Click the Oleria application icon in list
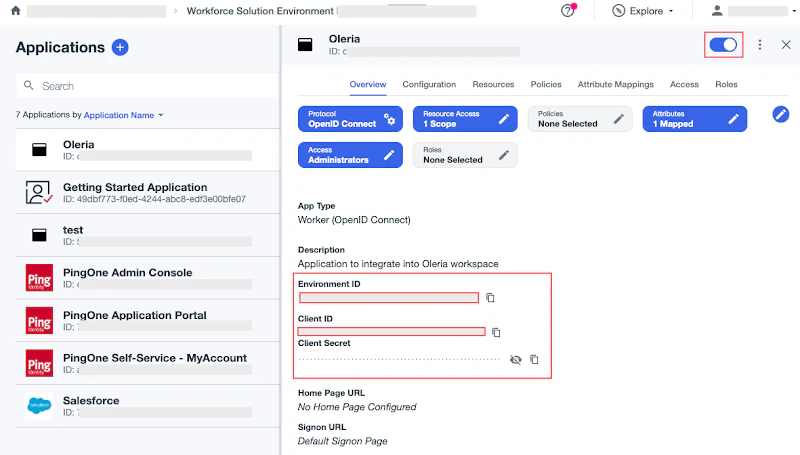800x455 pixels. click(39, 149)
